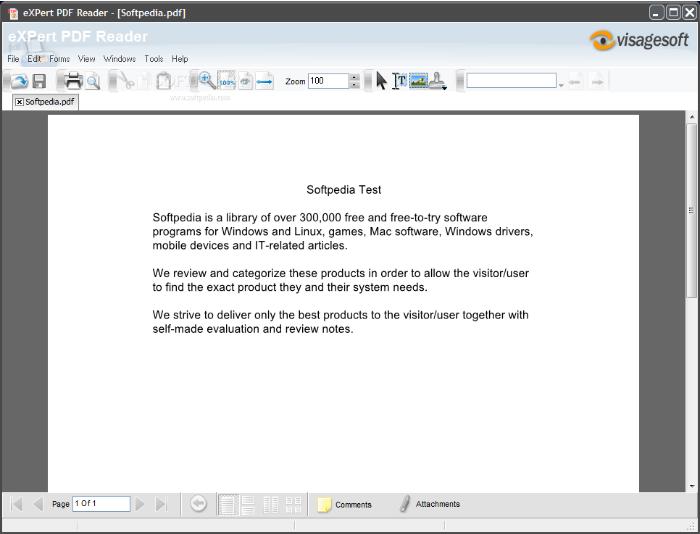Minimize the eXPert PDF Reader window

[656, 13]
